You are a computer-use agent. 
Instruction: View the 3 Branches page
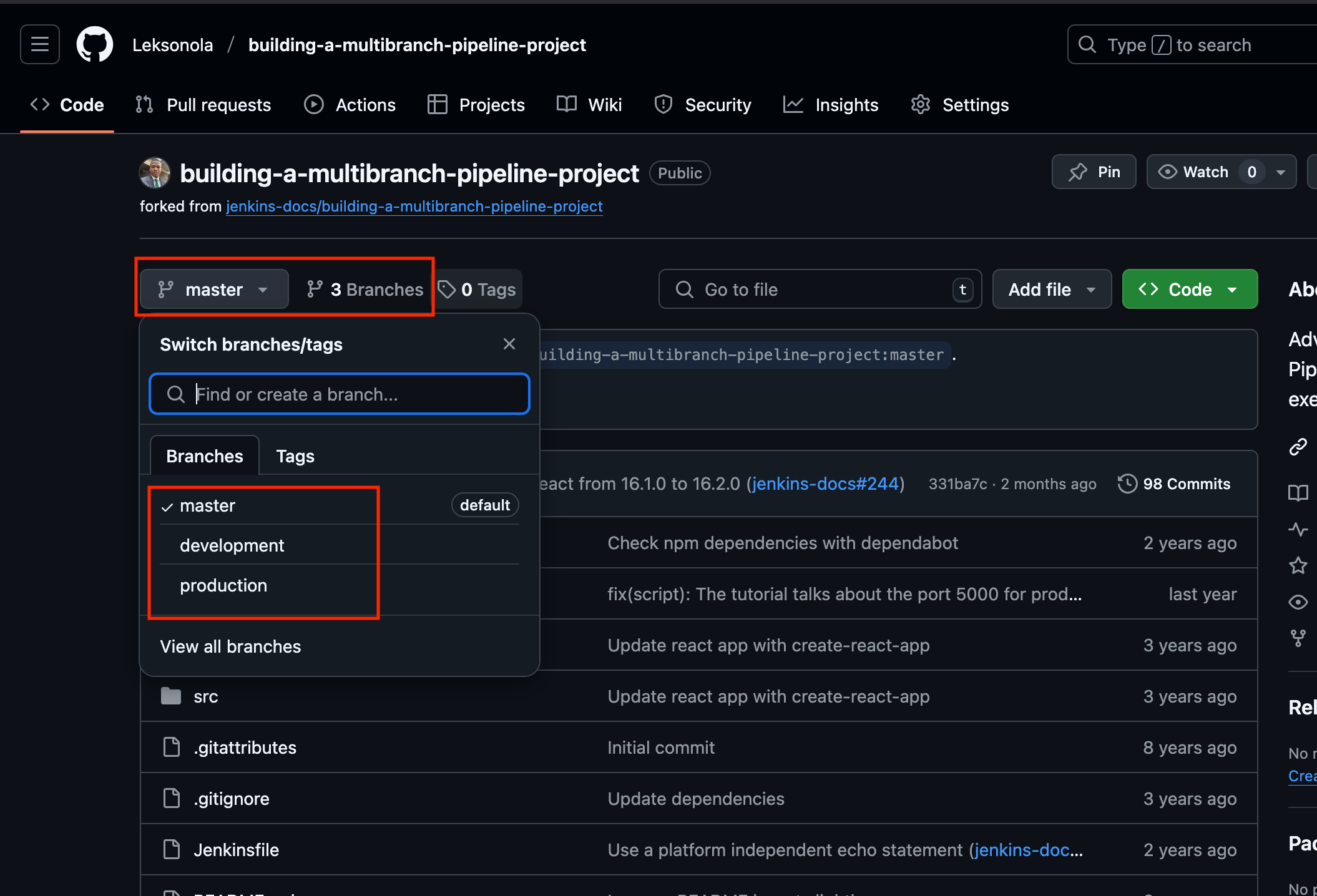tap(365, 290)
